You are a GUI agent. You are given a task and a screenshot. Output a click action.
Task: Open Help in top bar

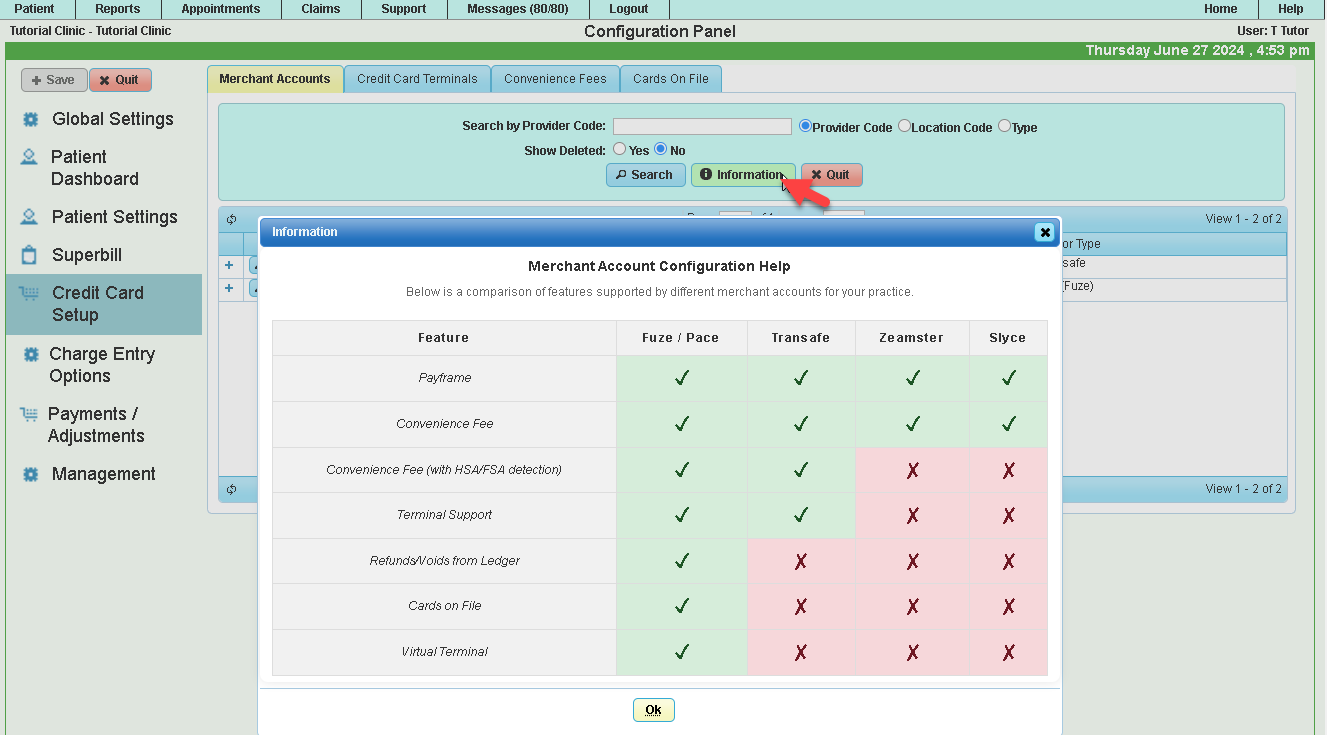click(x=1291, y=9)
